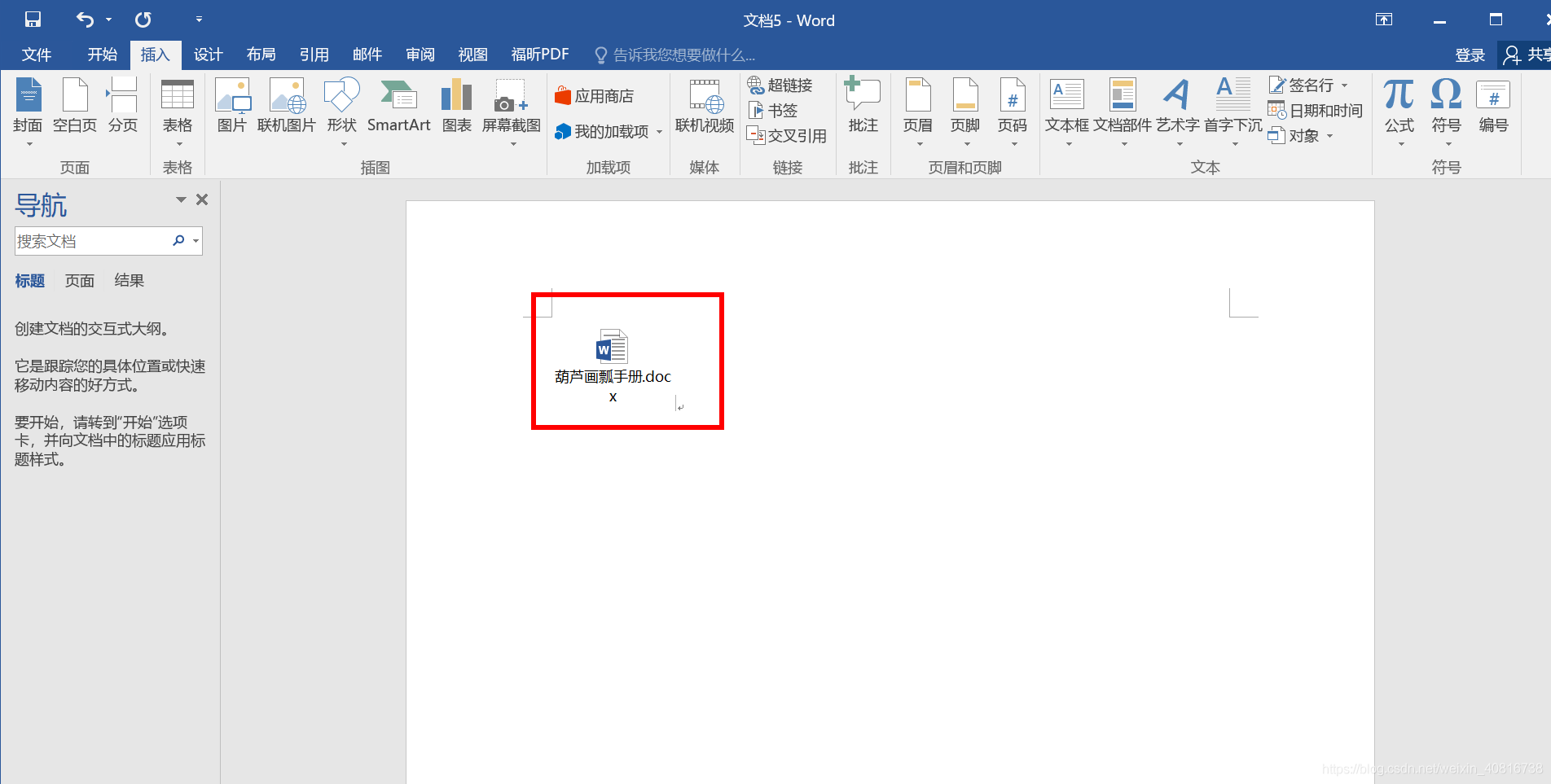Image resolution: width=1551 pixels, height=784 pixels.
Task: Switch to the 布局 tab
Action: 261,55
